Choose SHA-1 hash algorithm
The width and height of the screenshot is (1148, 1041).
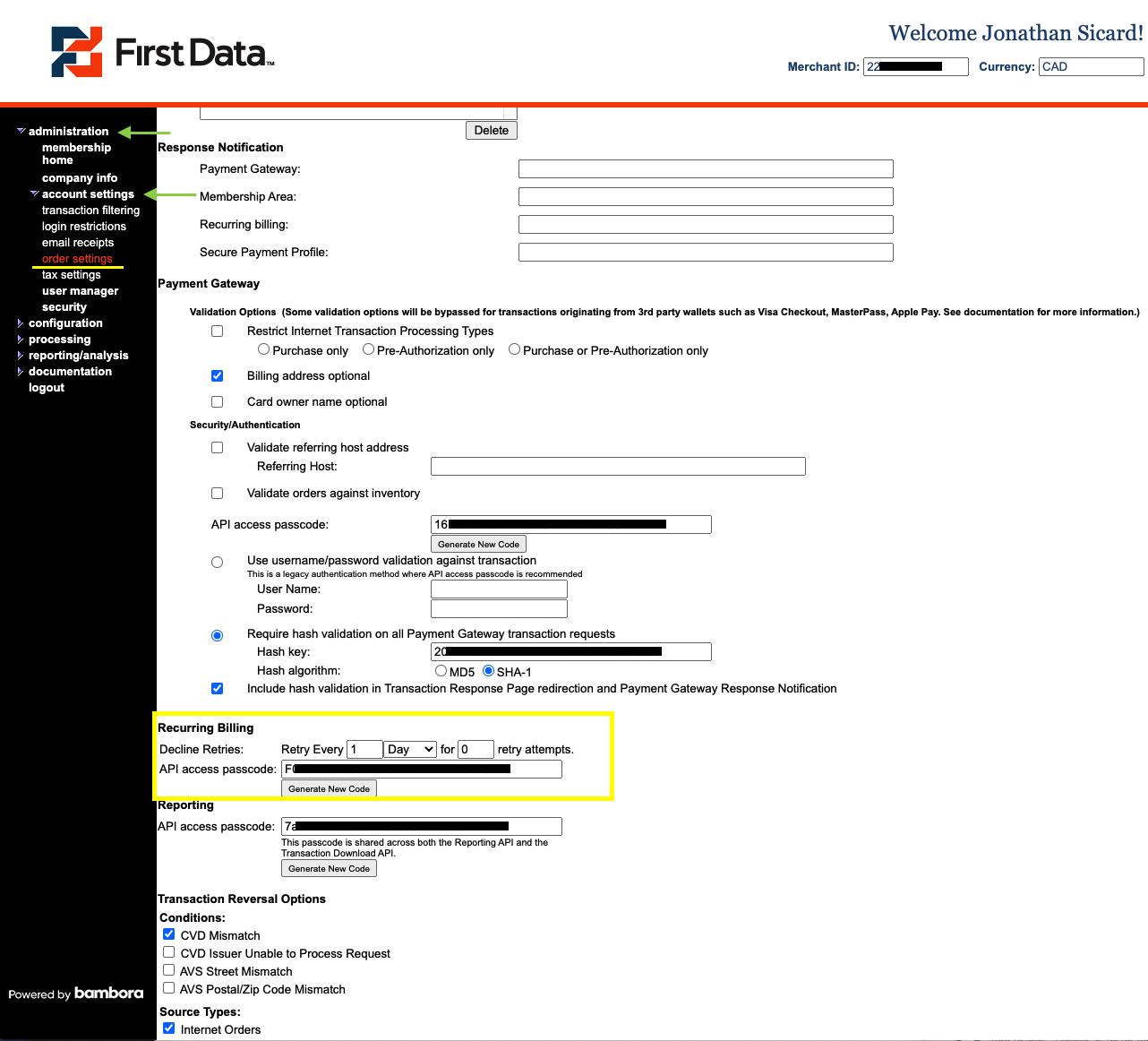[x=488, y=670]
